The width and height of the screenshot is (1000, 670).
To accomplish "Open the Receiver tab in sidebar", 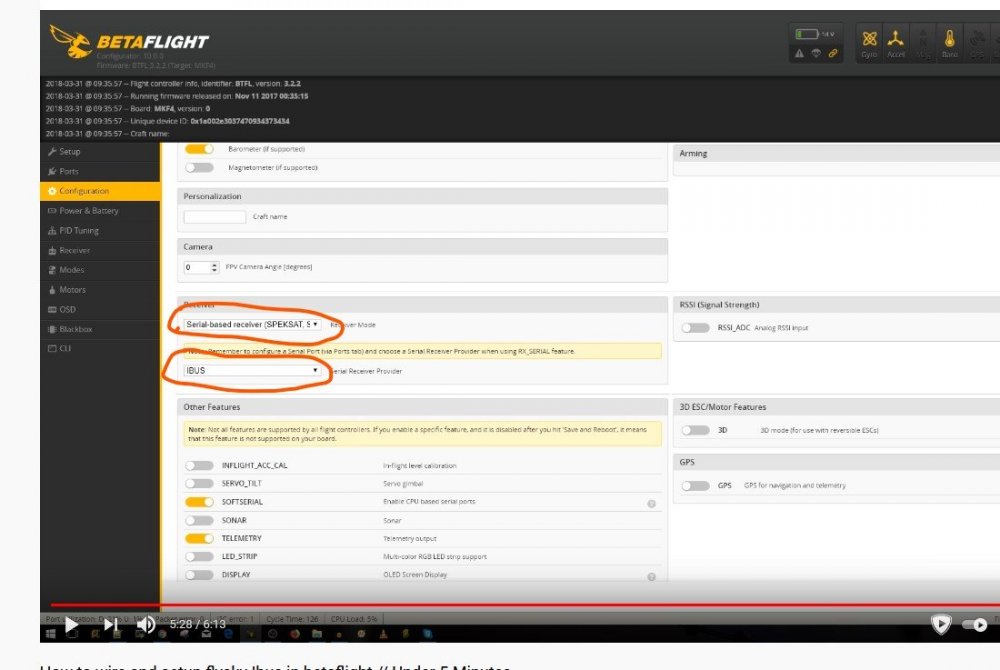I will coord(100,251).
